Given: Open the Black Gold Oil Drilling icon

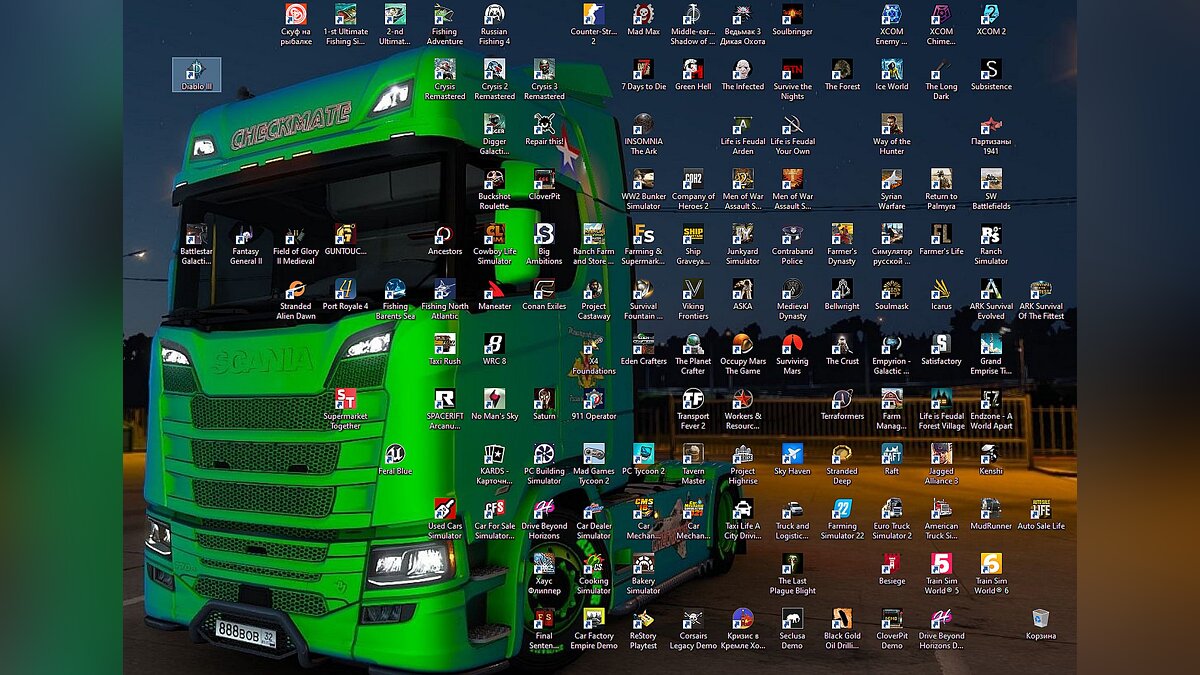Looking at the screenshot, I should [842, 630].
